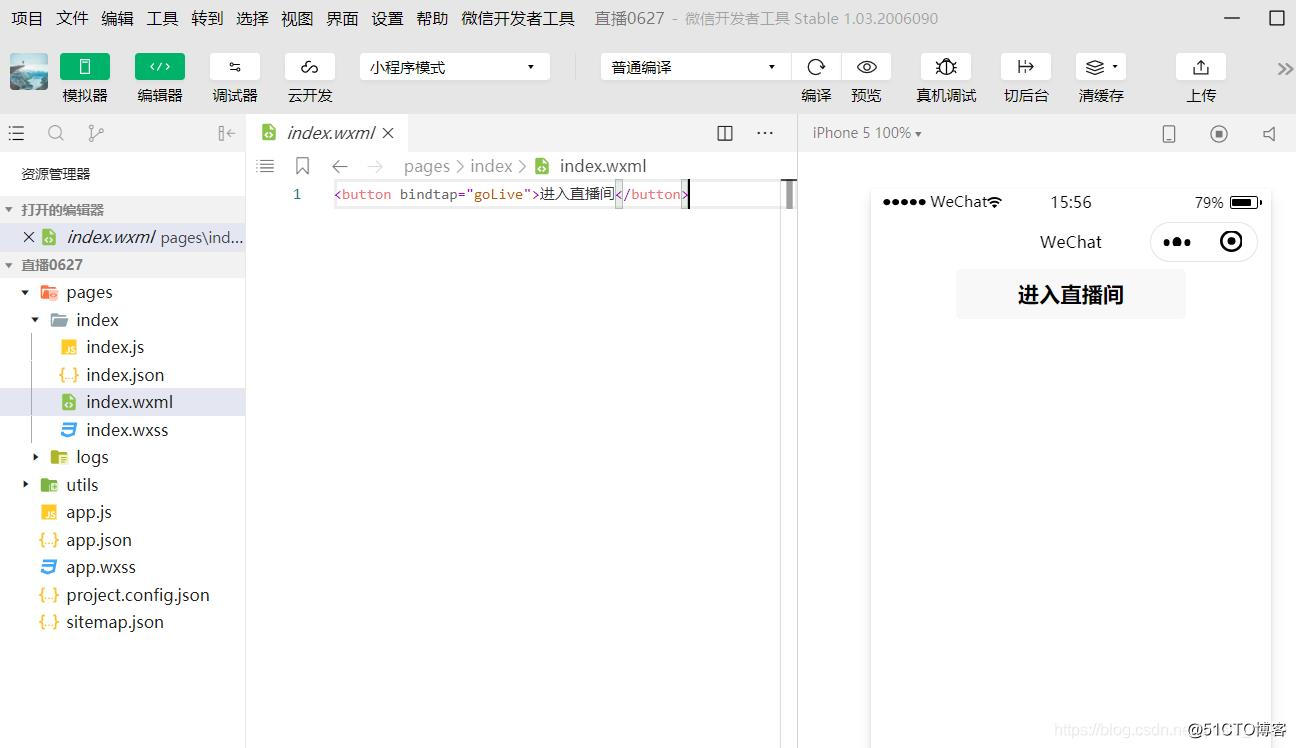Open index.js in file tree
Screen dimensions: 1296x748
tap(115, 347)
